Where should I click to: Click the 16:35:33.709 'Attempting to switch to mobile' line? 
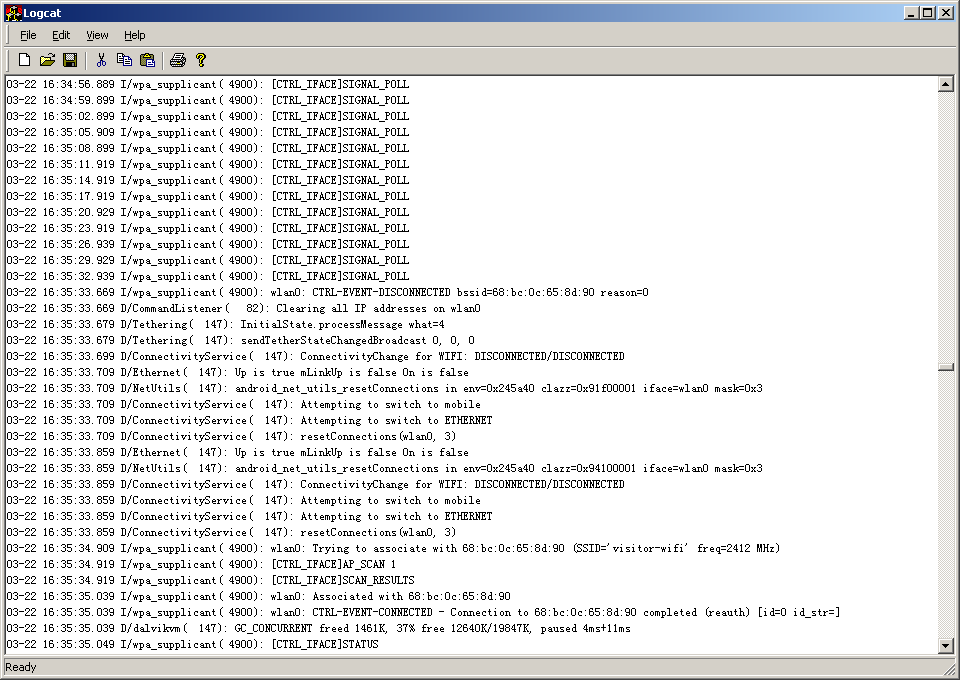[244, 404]
